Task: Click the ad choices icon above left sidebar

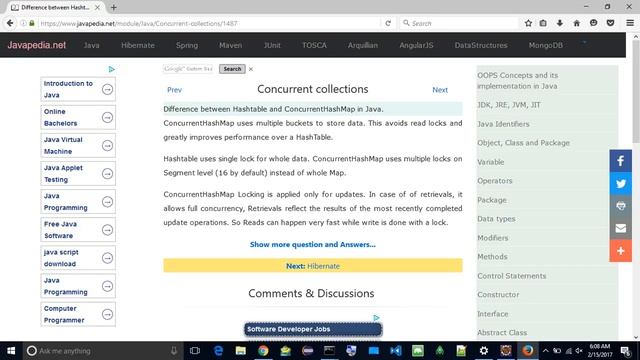Action: point(111,69)
